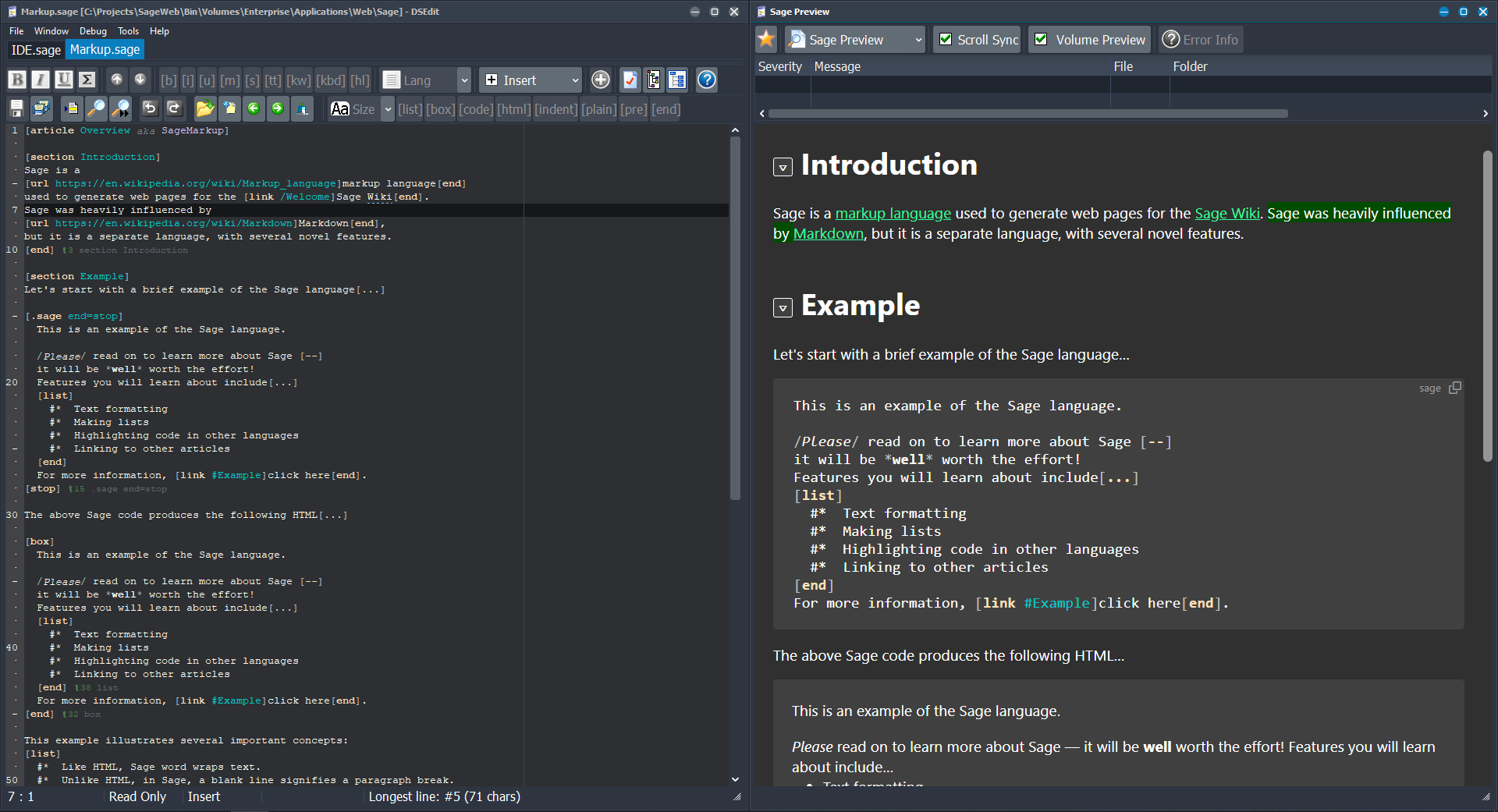The width and height of the screenshot is (1498, 812).
Task: Open the 'Markdown' link in preview
Action: coord(828,233)
